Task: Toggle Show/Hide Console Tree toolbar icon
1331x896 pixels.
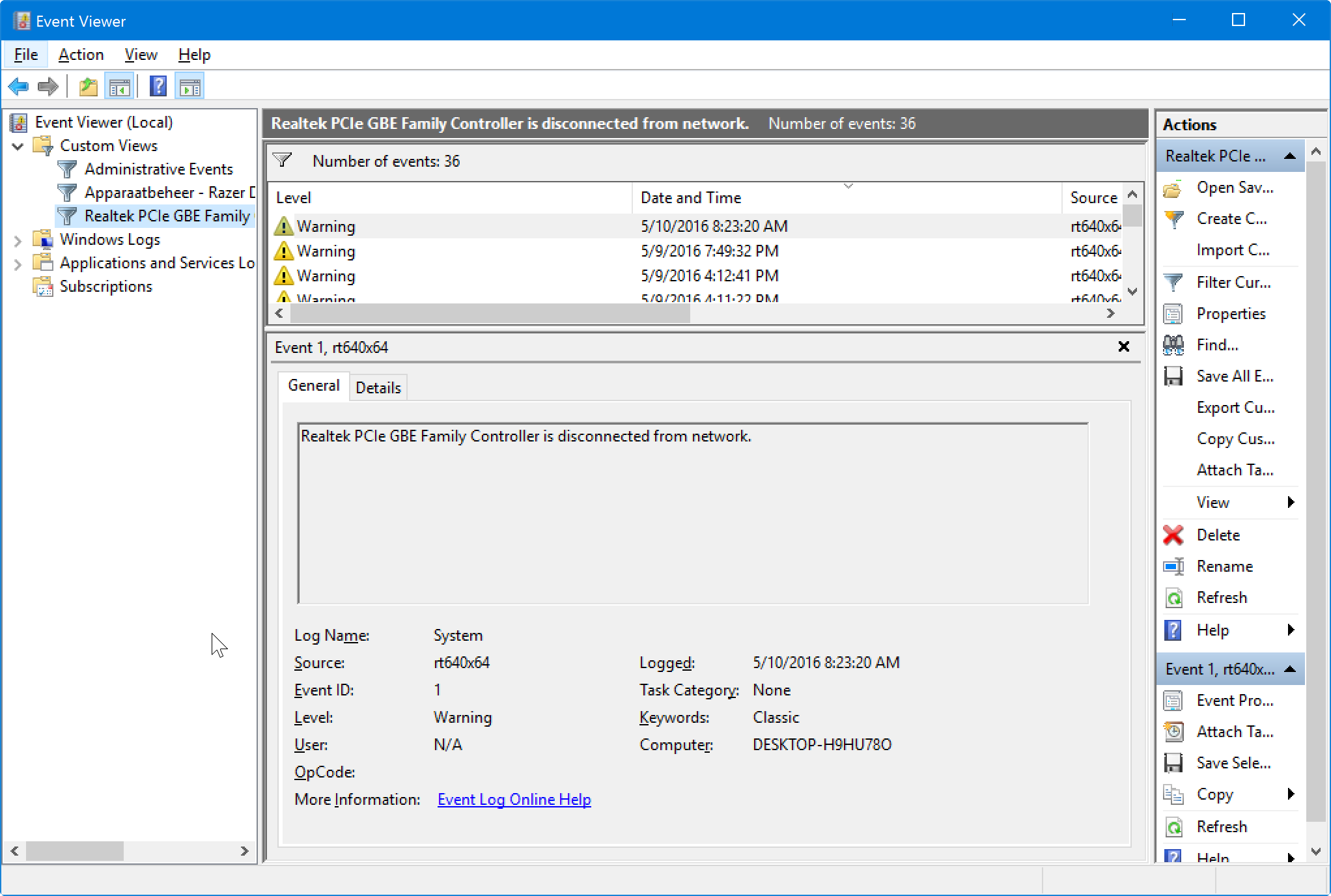Action: 120,87
